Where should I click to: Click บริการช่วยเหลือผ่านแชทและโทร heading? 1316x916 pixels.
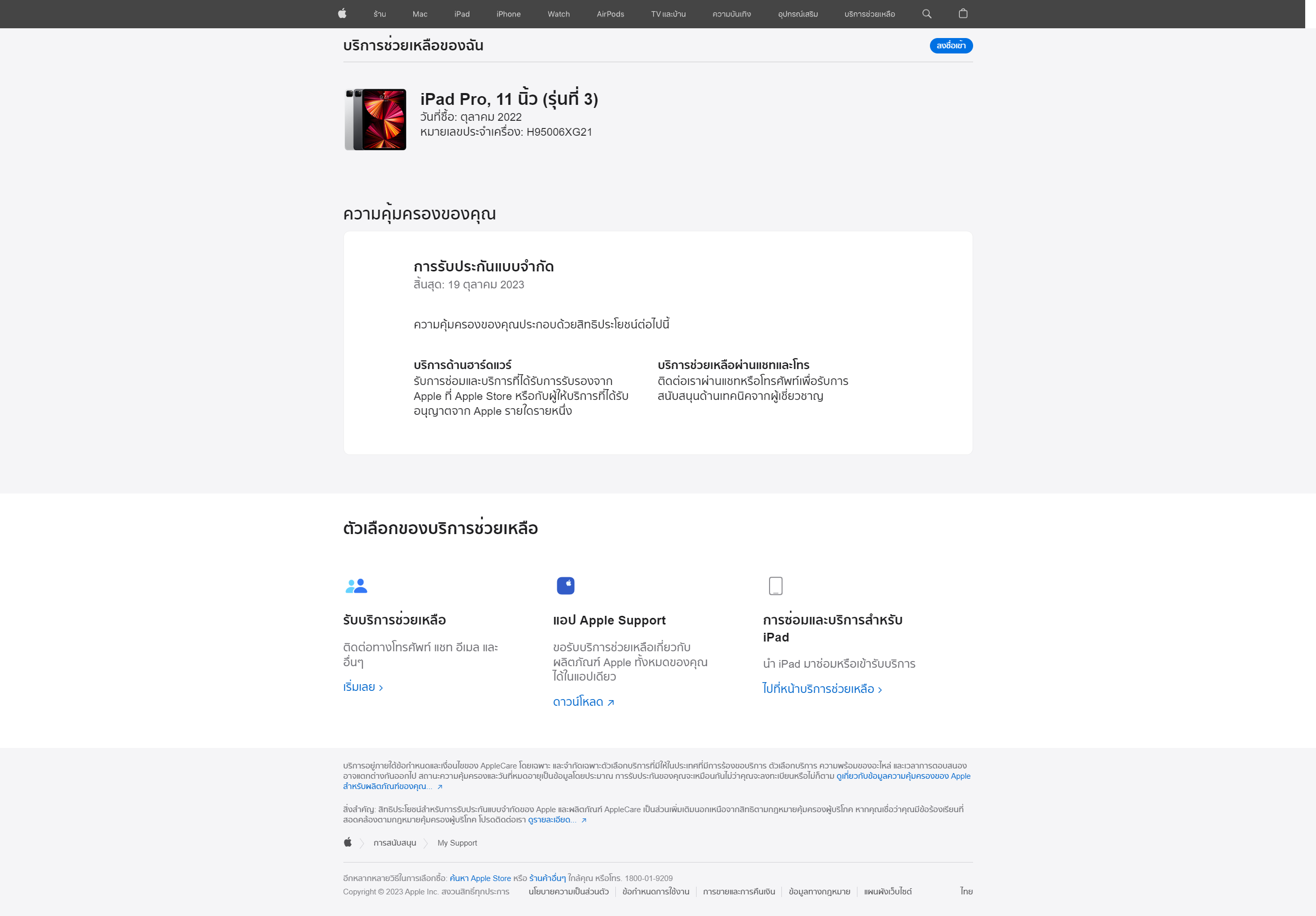tap(733, 364)
